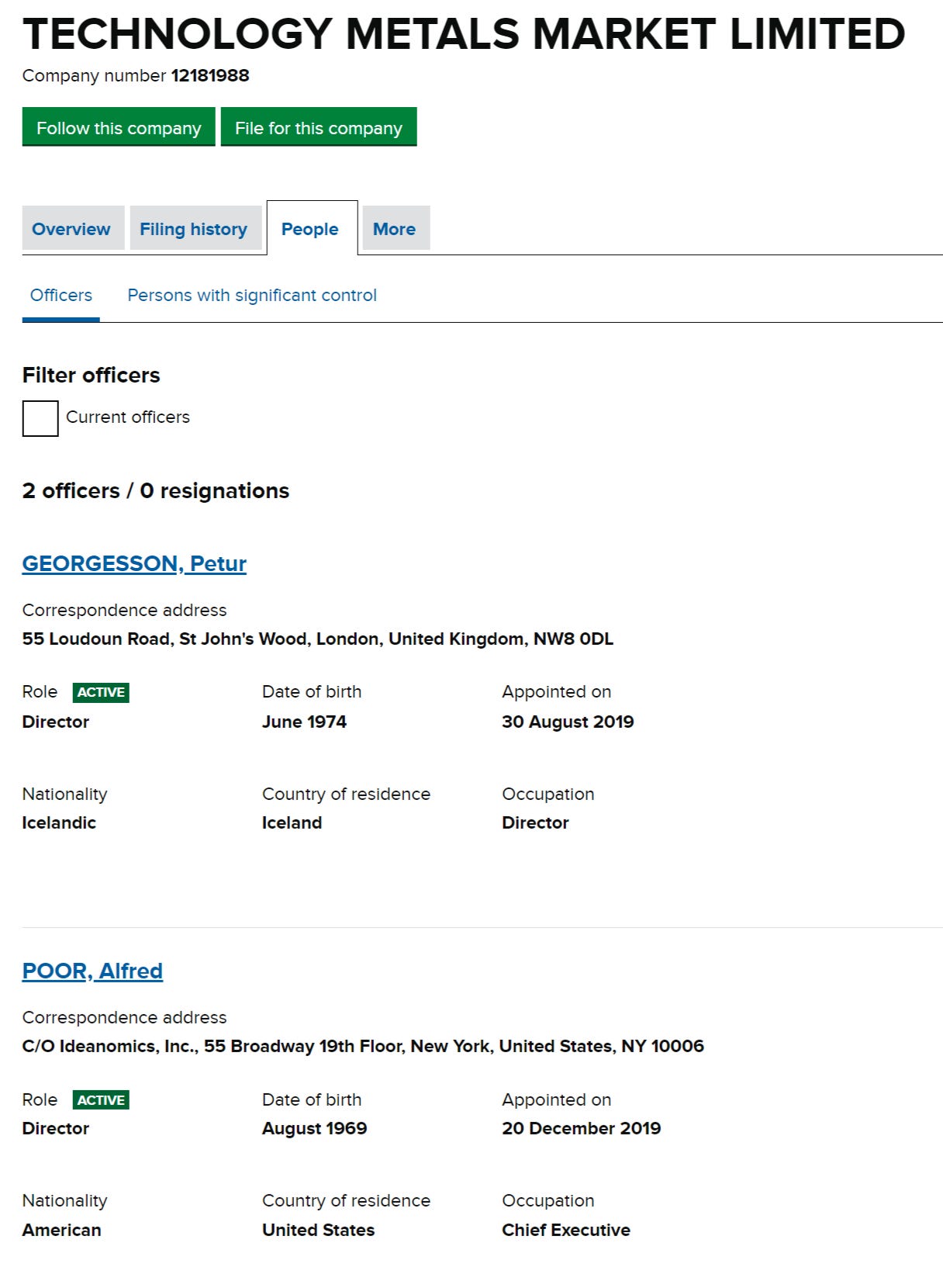Click the Filter officers heading
Screen dimensions: 943x1288
point(91,375)
